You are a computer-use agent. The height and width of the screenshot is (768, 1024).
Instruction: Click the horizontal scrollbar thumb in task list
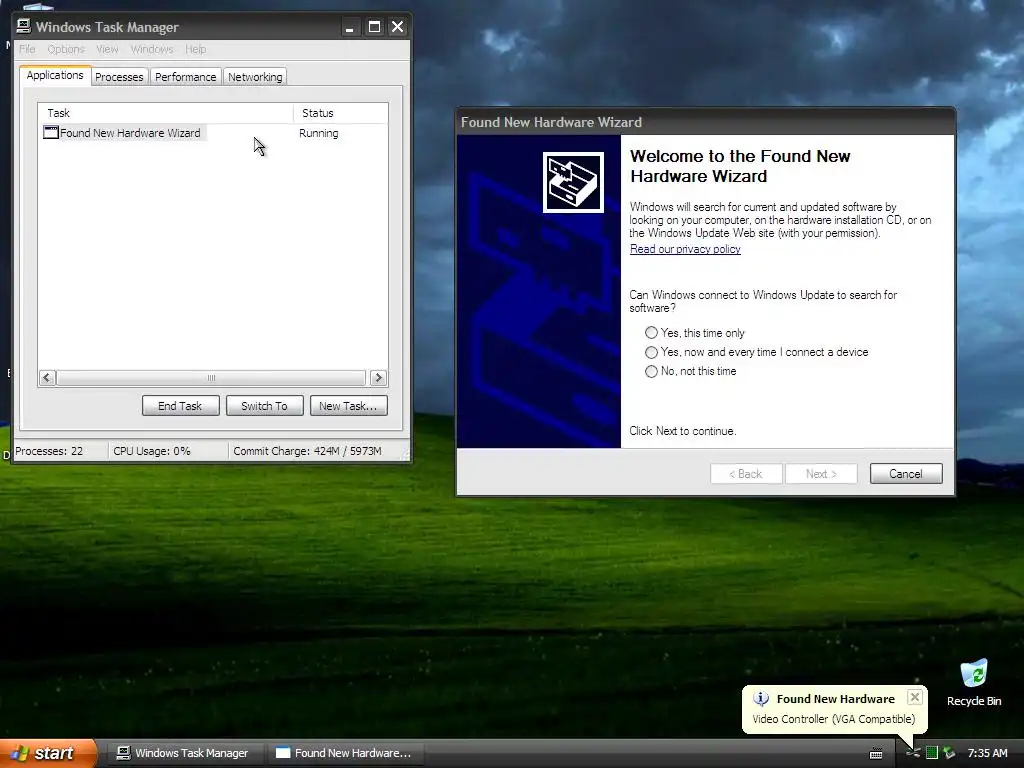211,377
